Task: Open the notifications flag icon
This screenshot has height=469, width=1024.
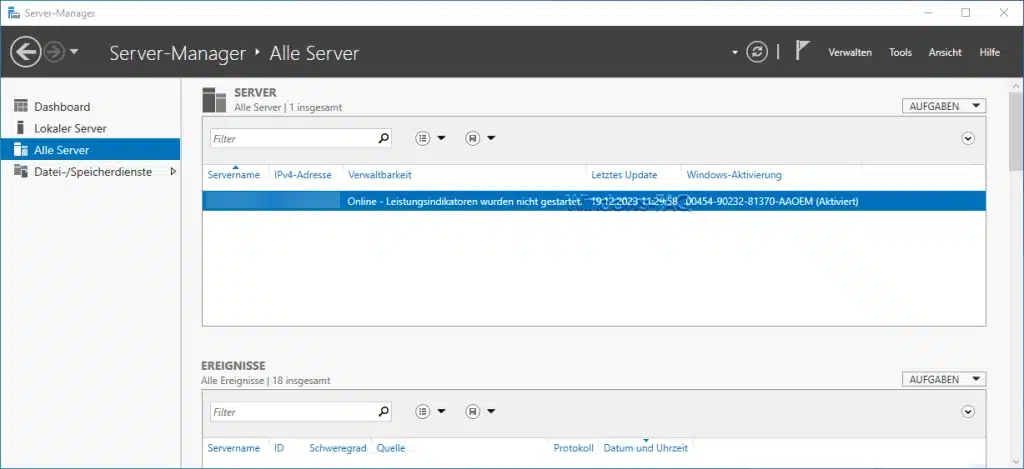Action: tap(802, 50)
